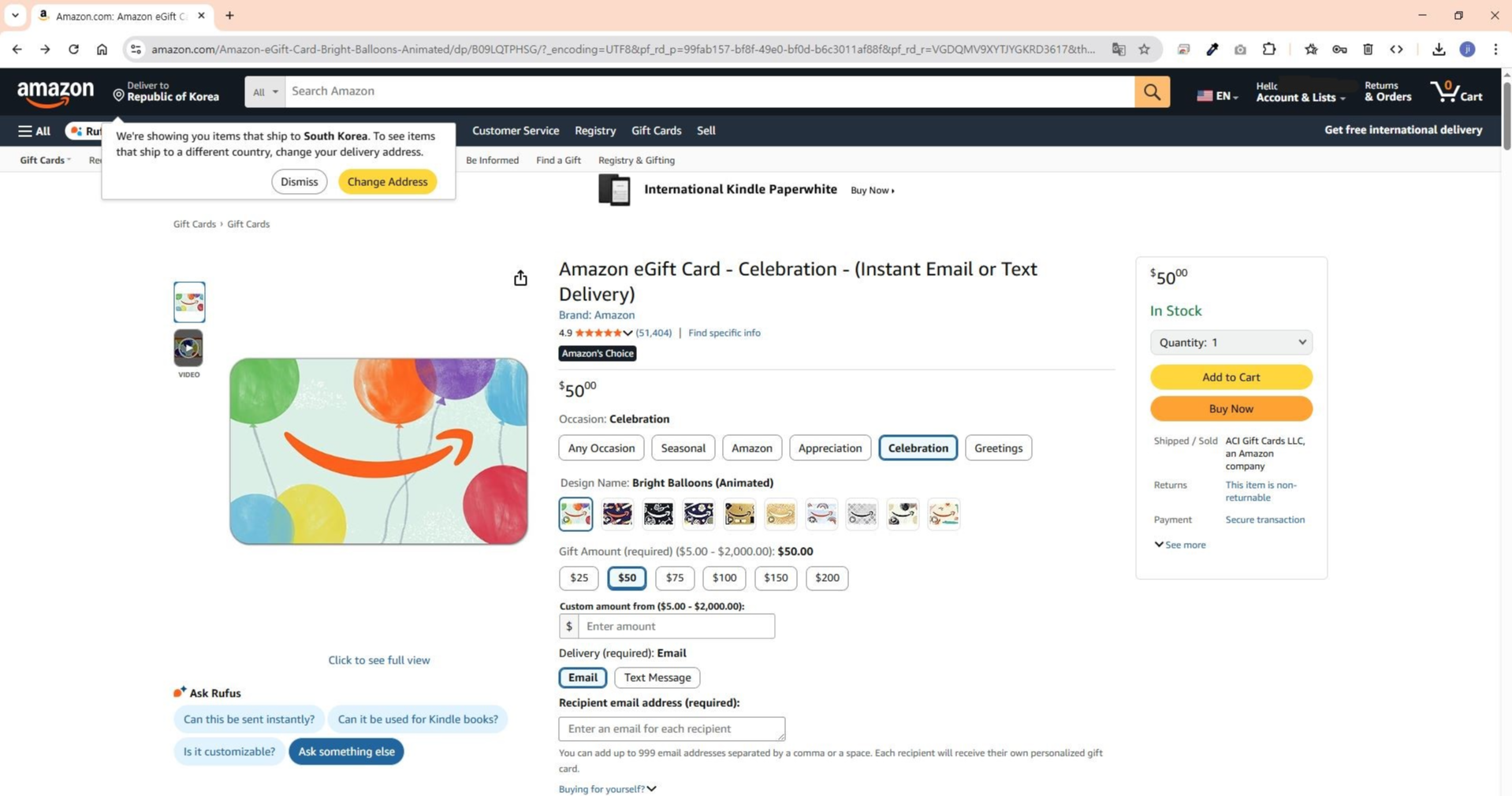
Task: Click the translate page icon
Action: 1118,49
